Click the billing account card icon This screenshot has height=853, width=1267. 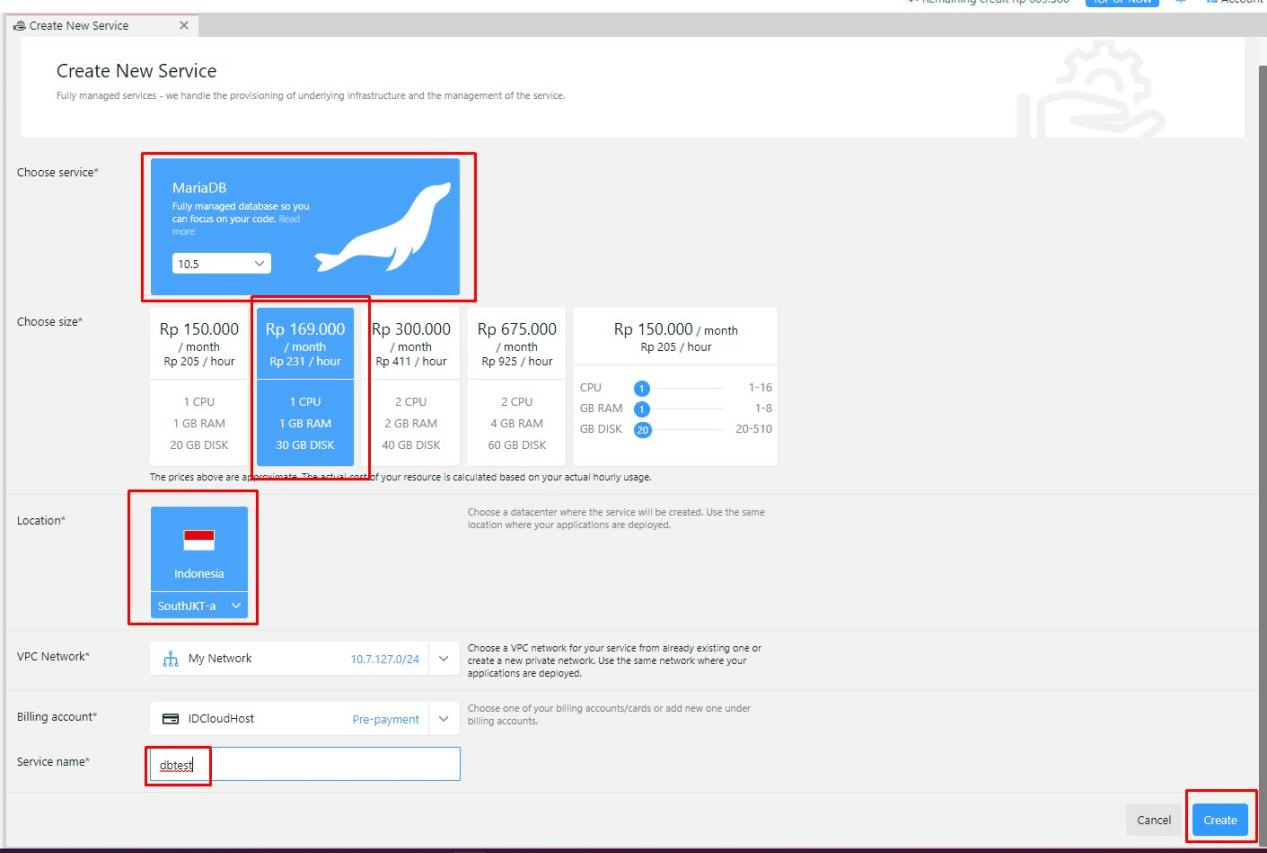tap(170, 718)
